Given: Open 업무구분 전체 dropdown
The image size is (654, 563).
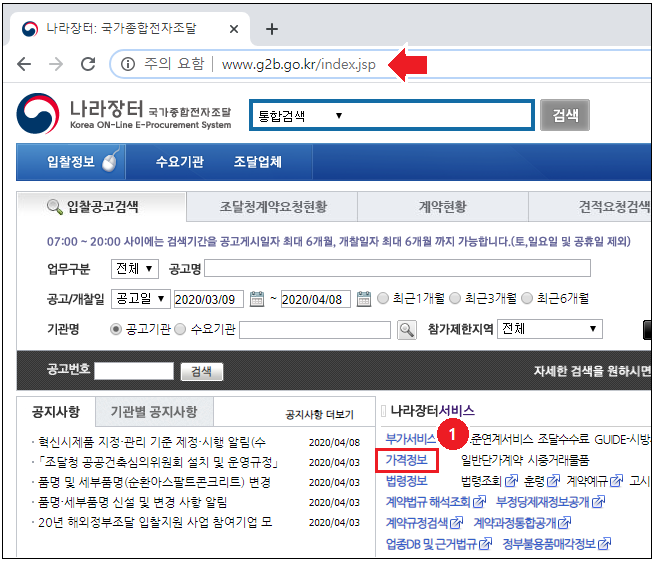Looking at the screenshot, I should tap(135, 269).
